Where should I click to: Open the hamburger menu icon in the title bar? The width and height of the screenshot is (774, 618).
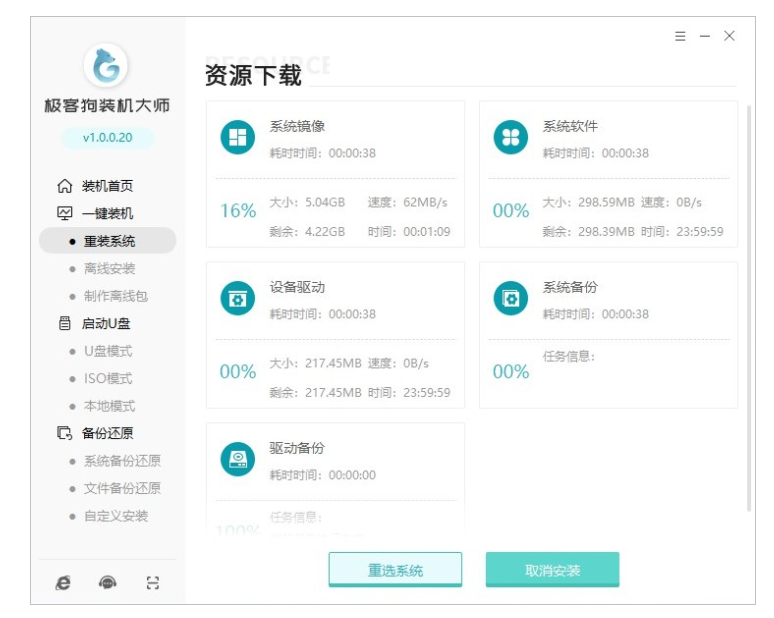pos(680,36)
